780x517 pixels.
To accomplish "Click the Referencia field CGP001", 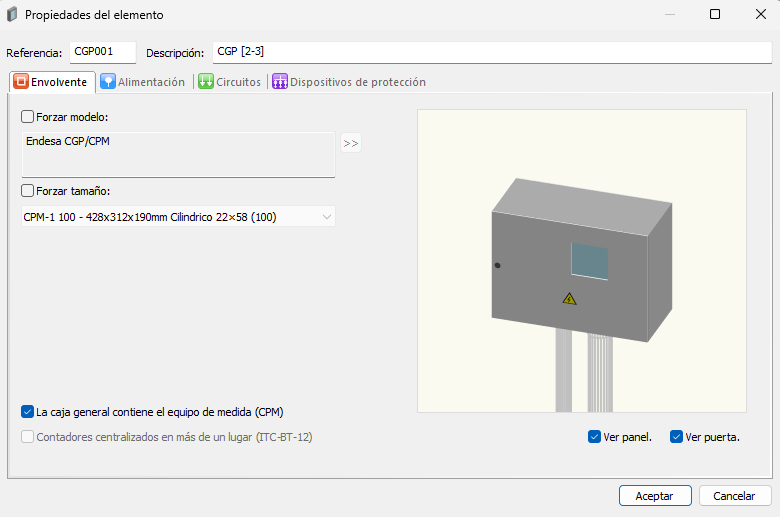I will [x=102, y=52].
